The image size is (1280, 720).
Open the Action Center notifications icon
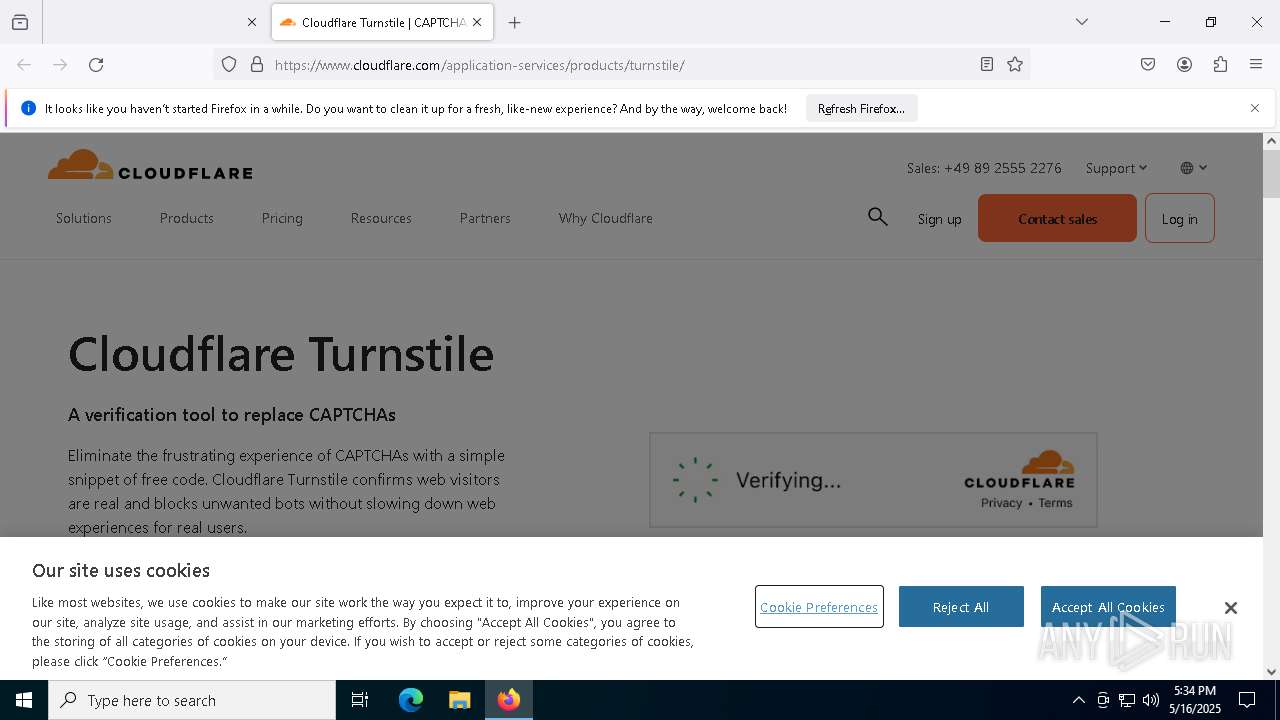pos(1247,700)
